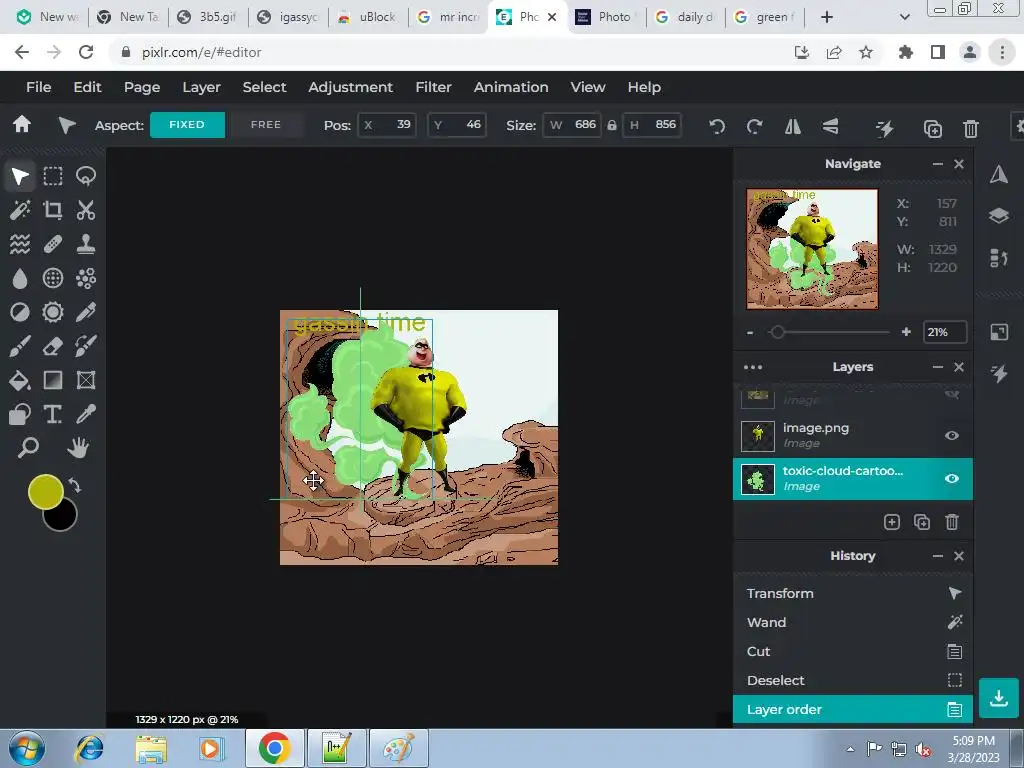Revert to Wand history step

pos(853,622)
